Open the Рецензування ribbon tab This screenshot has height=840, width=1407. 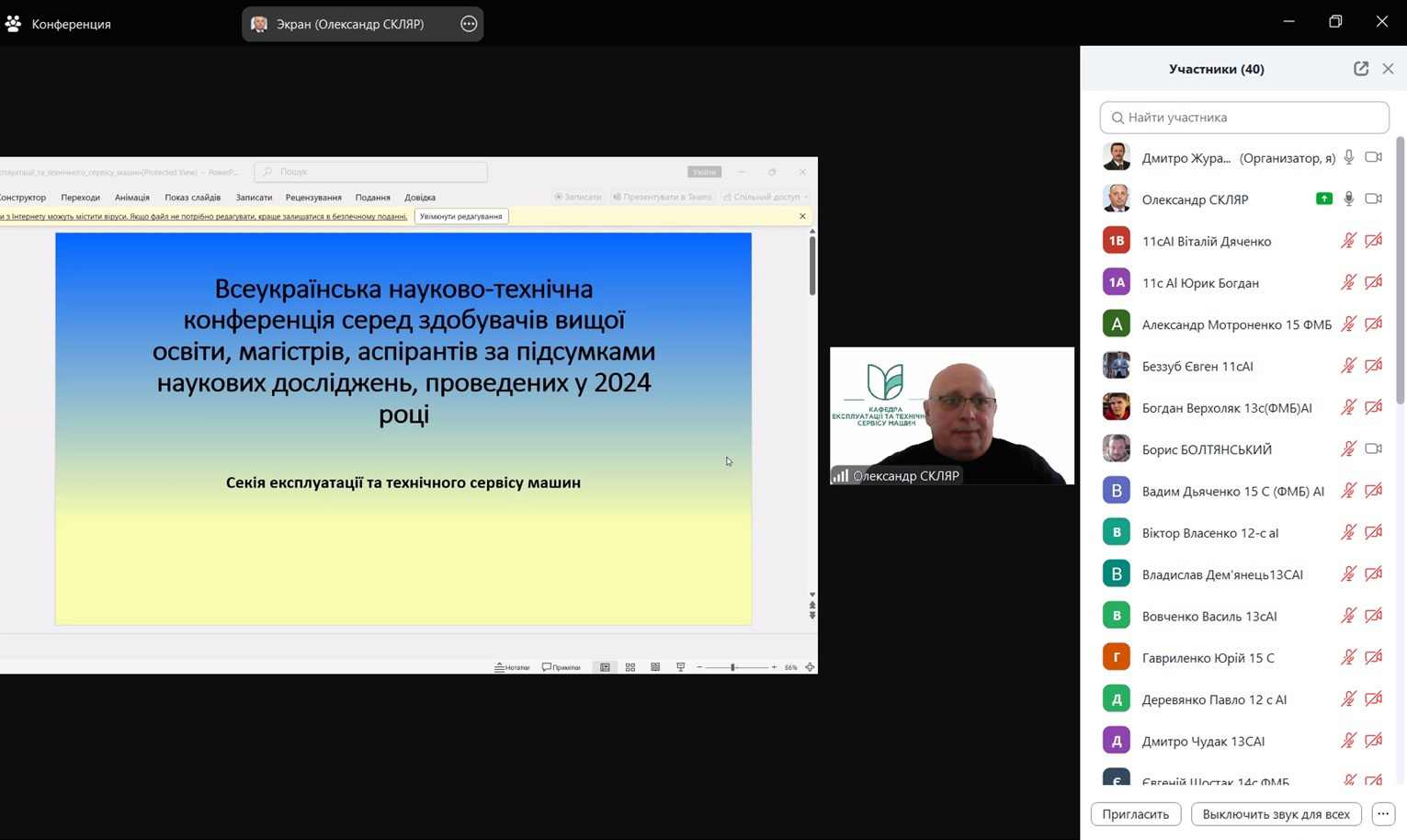[x=313, y=197]
